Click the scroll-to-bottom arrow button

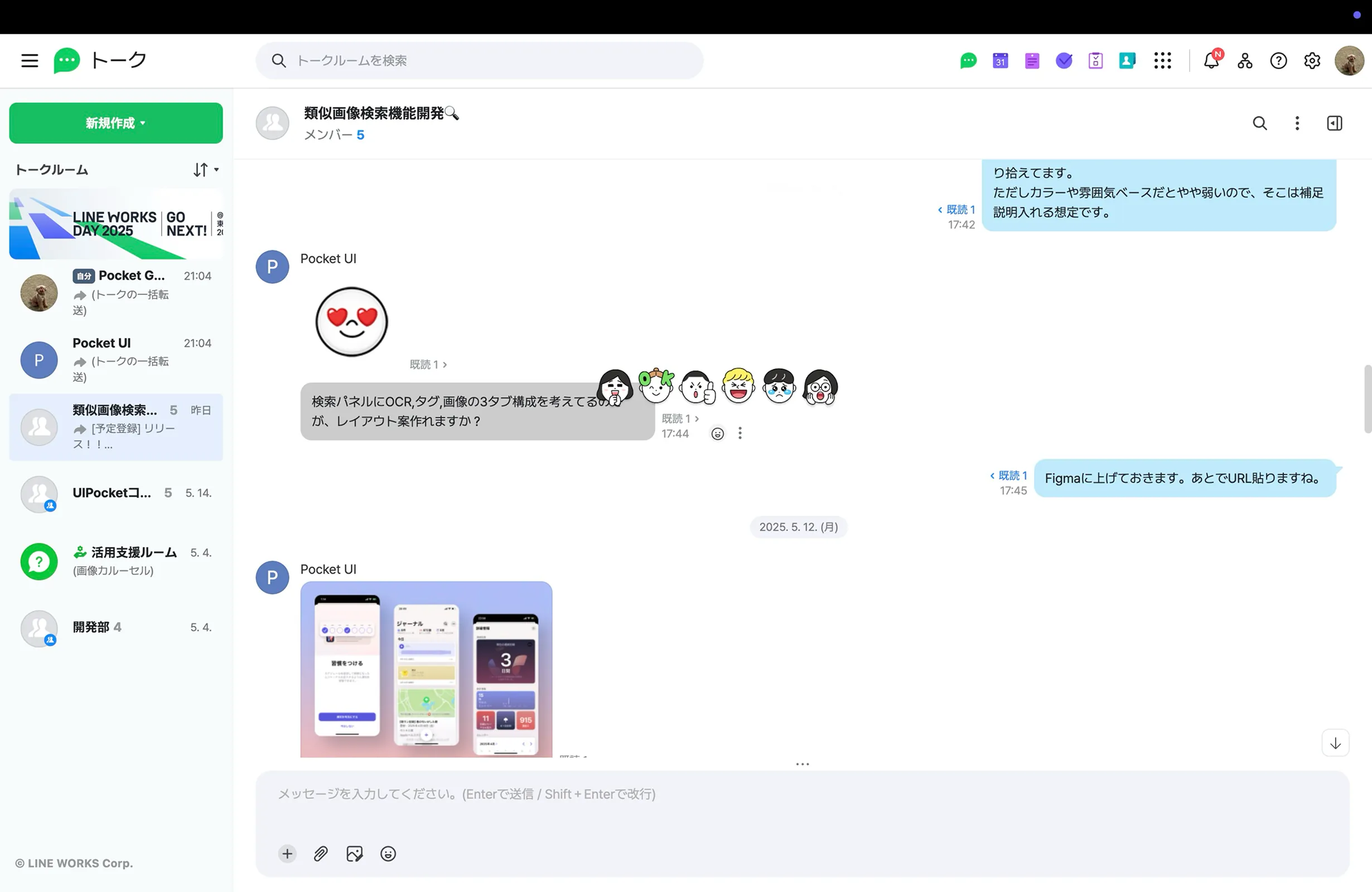[x=1335, y=742]
